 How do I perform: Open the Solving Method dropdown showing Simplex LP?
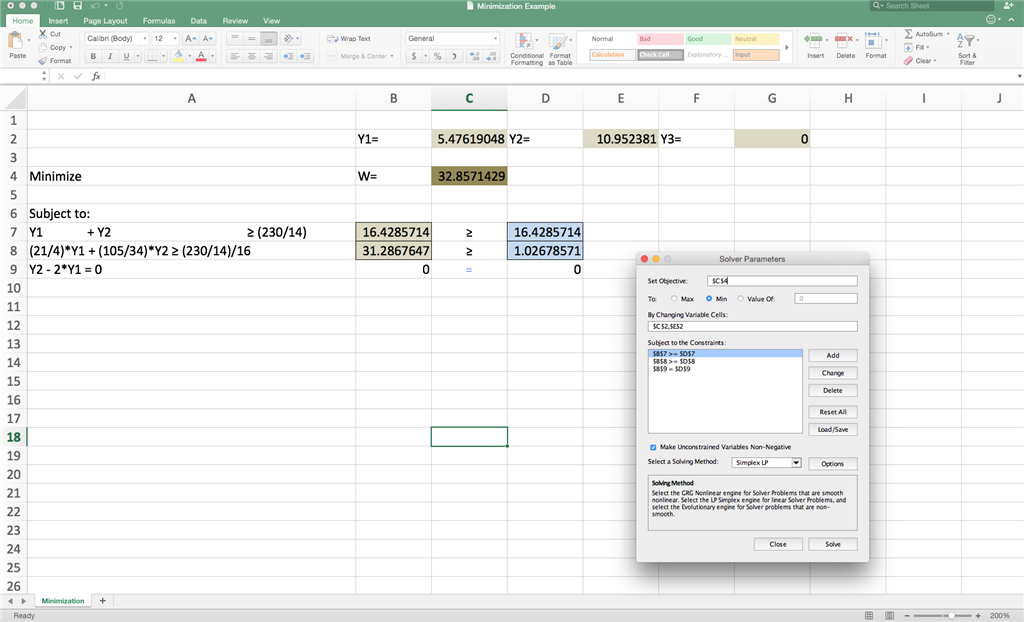766,463
